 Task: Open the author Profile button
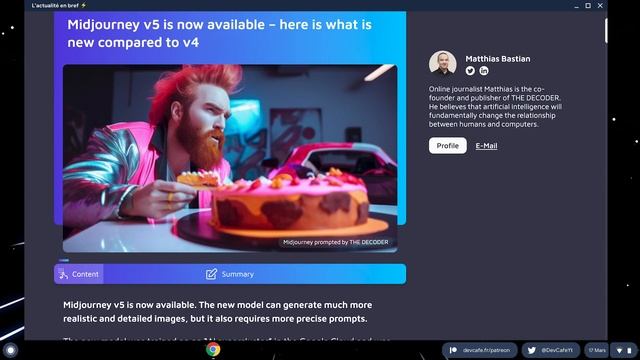pos(448,146)
